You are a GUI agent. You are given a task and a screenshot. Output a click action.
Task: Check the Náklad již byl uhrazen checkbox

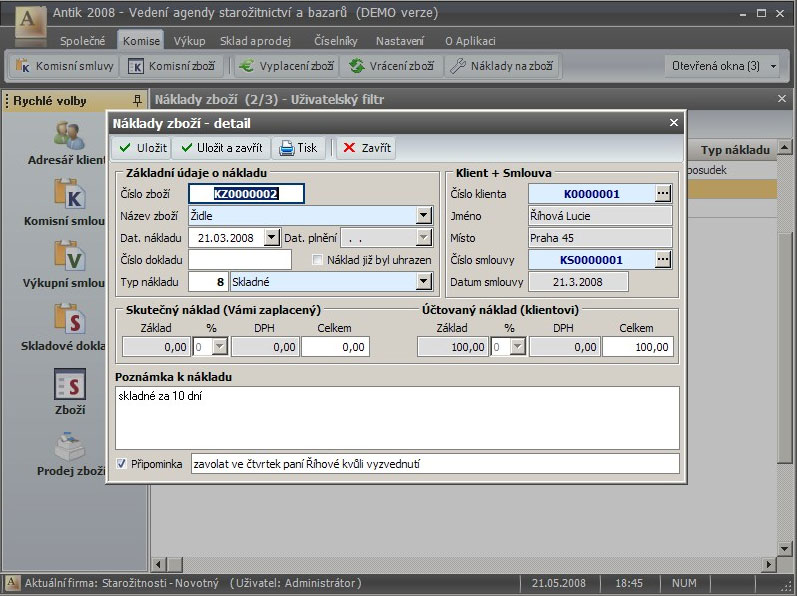click(x=318, y=260)
